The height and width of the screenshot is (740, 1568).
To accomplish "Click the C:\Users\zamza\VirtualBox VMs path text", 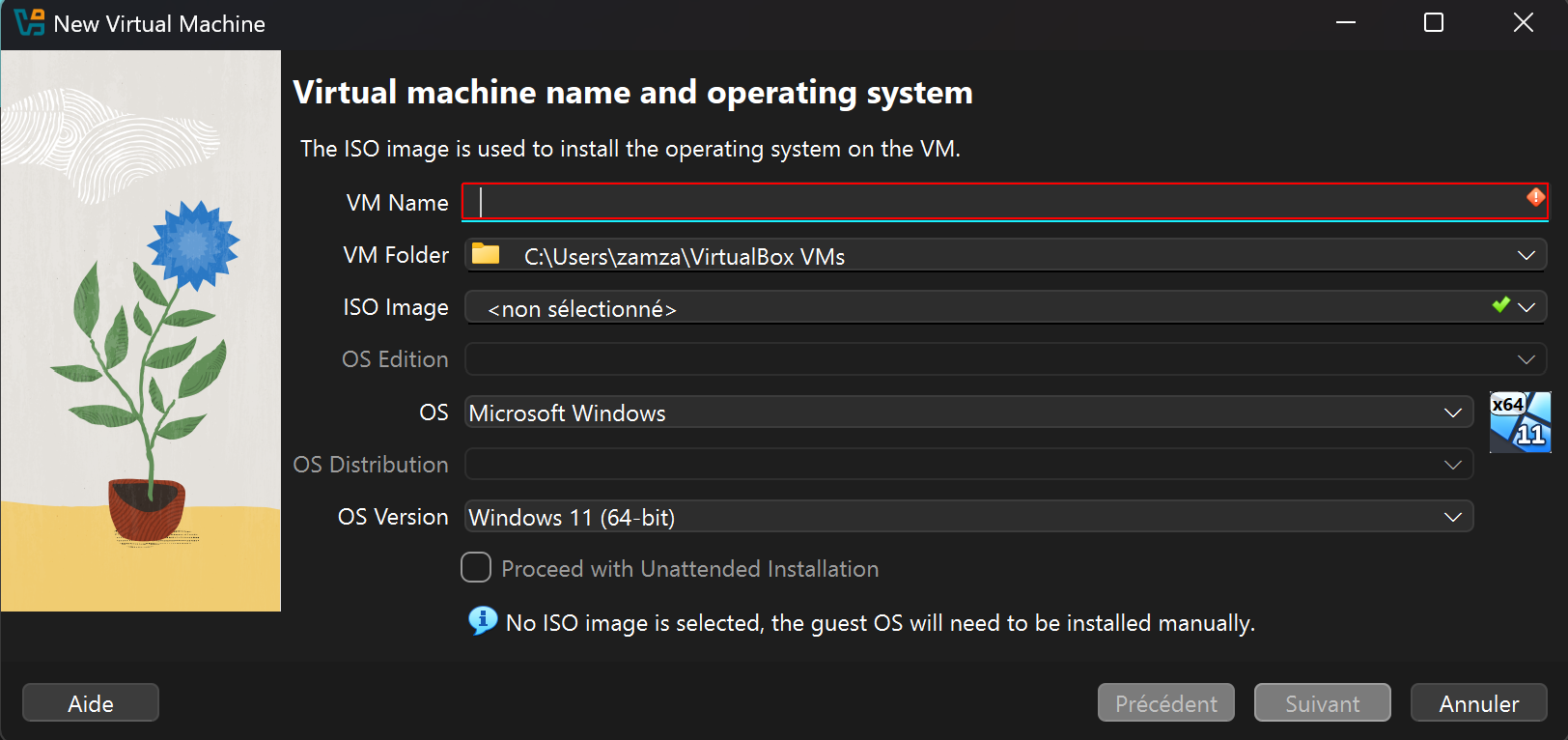I will (x=685, y=257).
